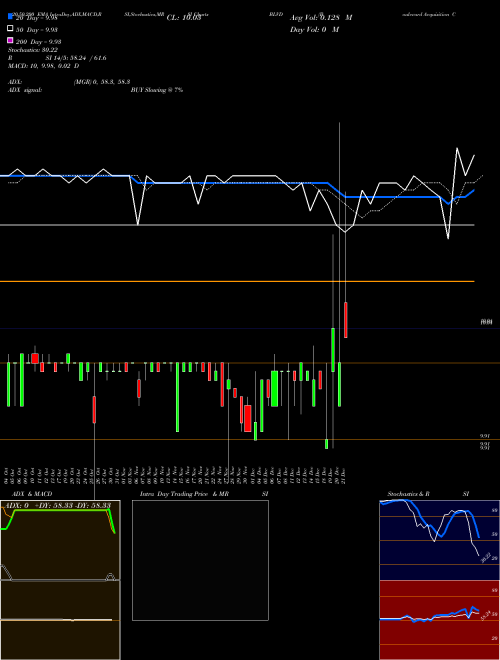The height and width of the screenshot is (660, 500).
Task: Select the 'Day Vol: 0 M' text
Action: click(314, 29)
